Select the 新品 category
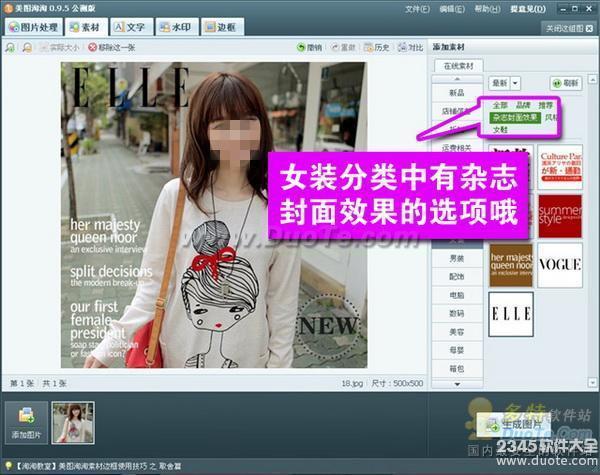Viewport: 600px width, 475px height. [457, 93]
